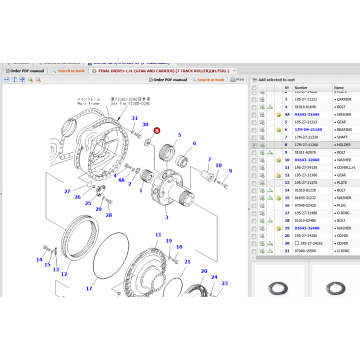Add COVER,L.H. row 11 to cart icon

(x=262, y=168)
